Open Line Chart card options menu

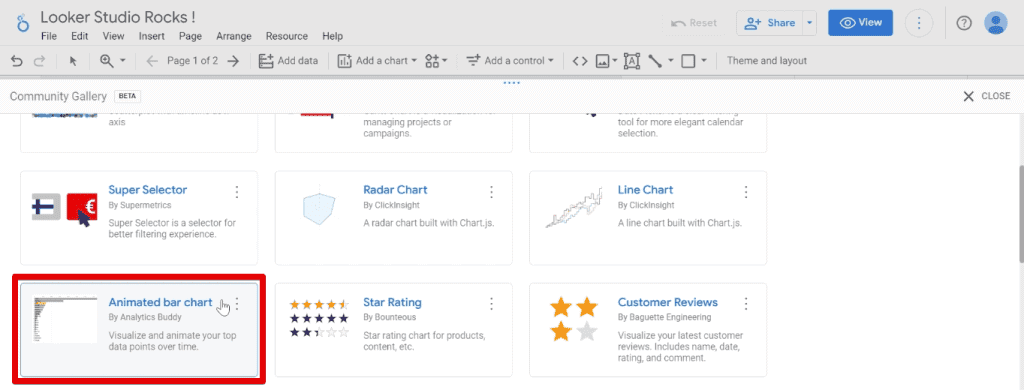click(746, 191)
